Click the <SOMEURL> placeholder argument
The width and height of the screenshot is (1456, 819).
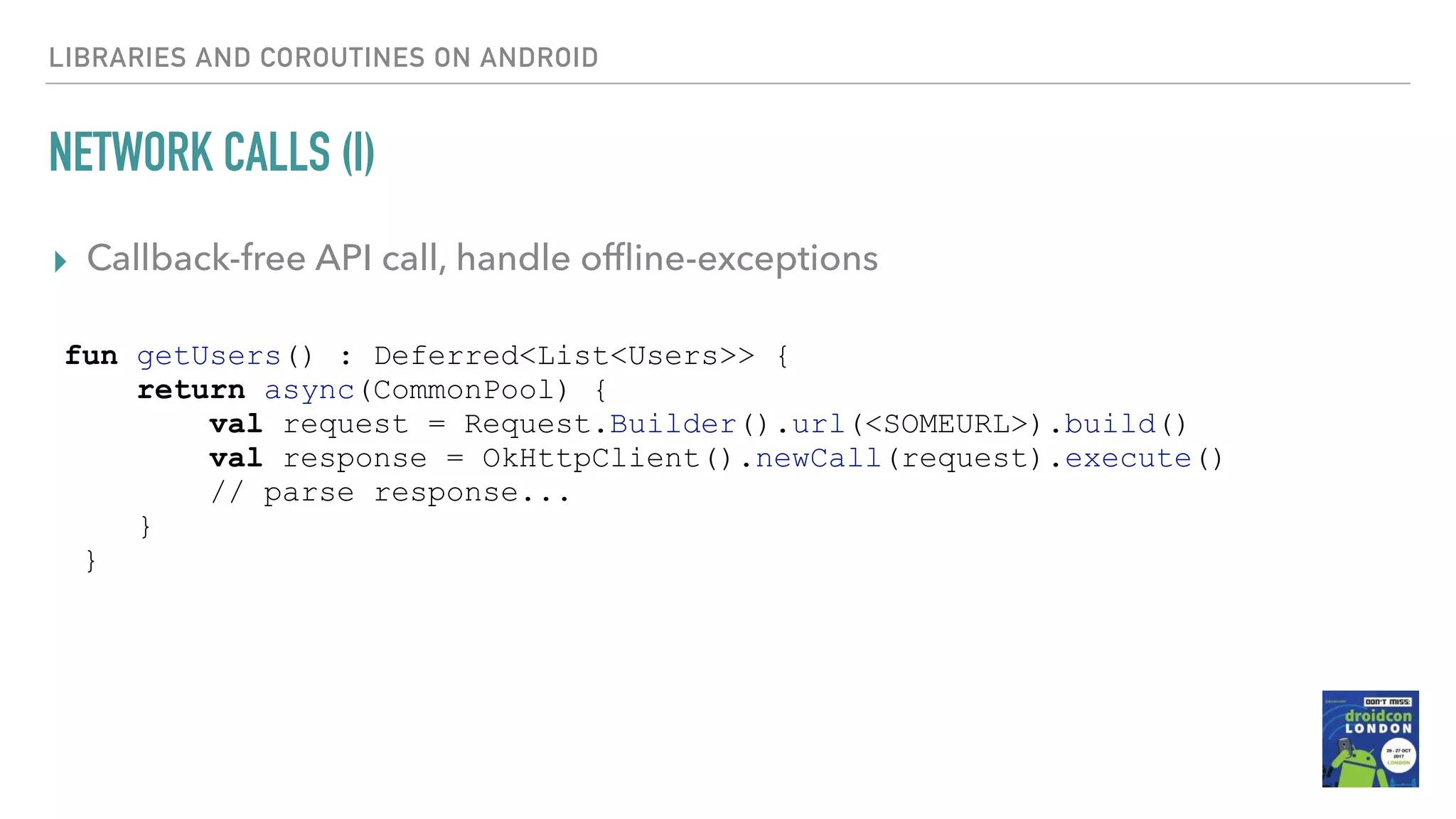point(946,424)
